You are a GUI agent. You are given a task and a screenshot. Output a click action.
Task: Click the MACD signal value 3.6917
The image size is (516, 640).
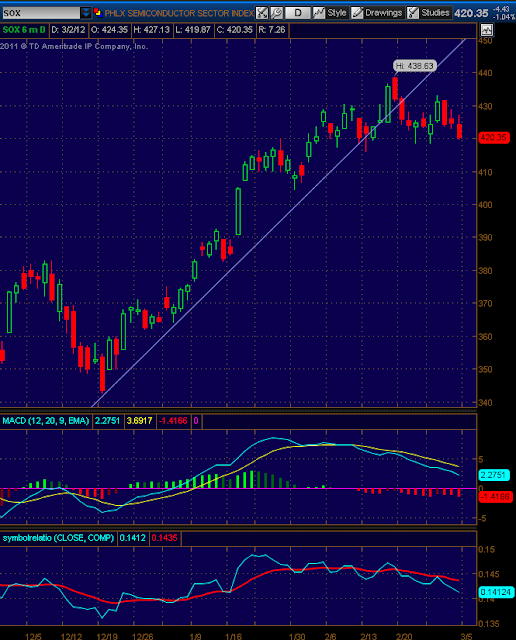click(139, 421)
